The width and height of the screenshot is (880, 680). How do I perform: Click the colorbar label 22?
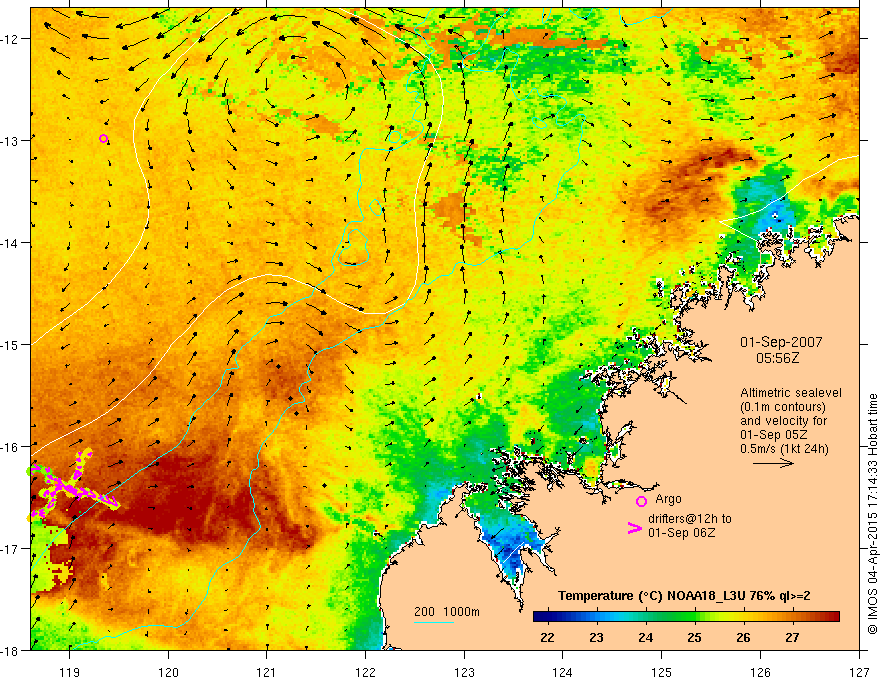(547, 638)
